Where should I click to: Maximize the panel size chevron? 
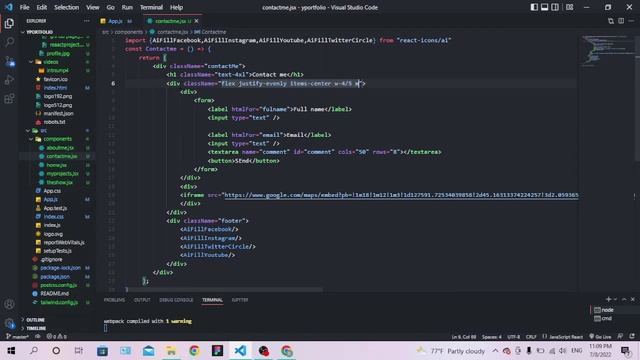pos(624,299)
